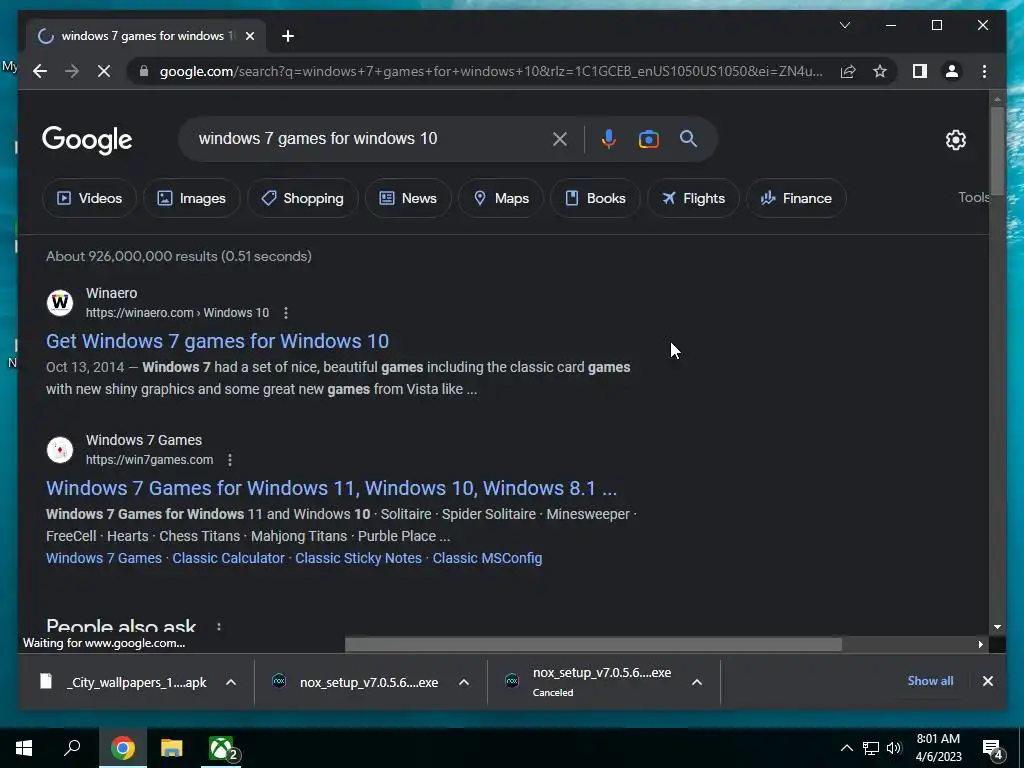Open network status in system tray
This screenshot has height=768, width=1024.
(x=871, y=748)
